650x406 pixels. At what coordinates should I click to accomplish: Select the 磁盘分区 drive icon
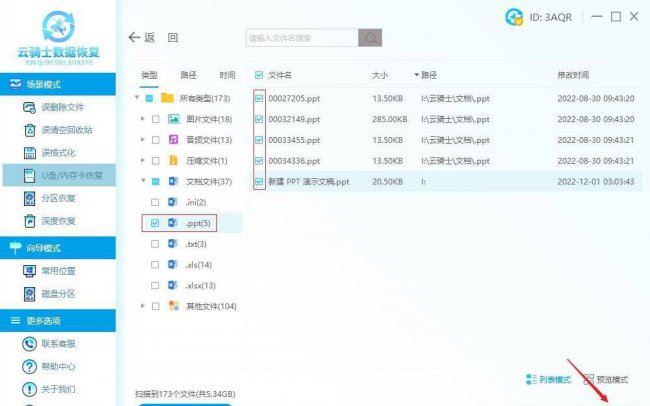pyautogui.click(x=29, y=294)
